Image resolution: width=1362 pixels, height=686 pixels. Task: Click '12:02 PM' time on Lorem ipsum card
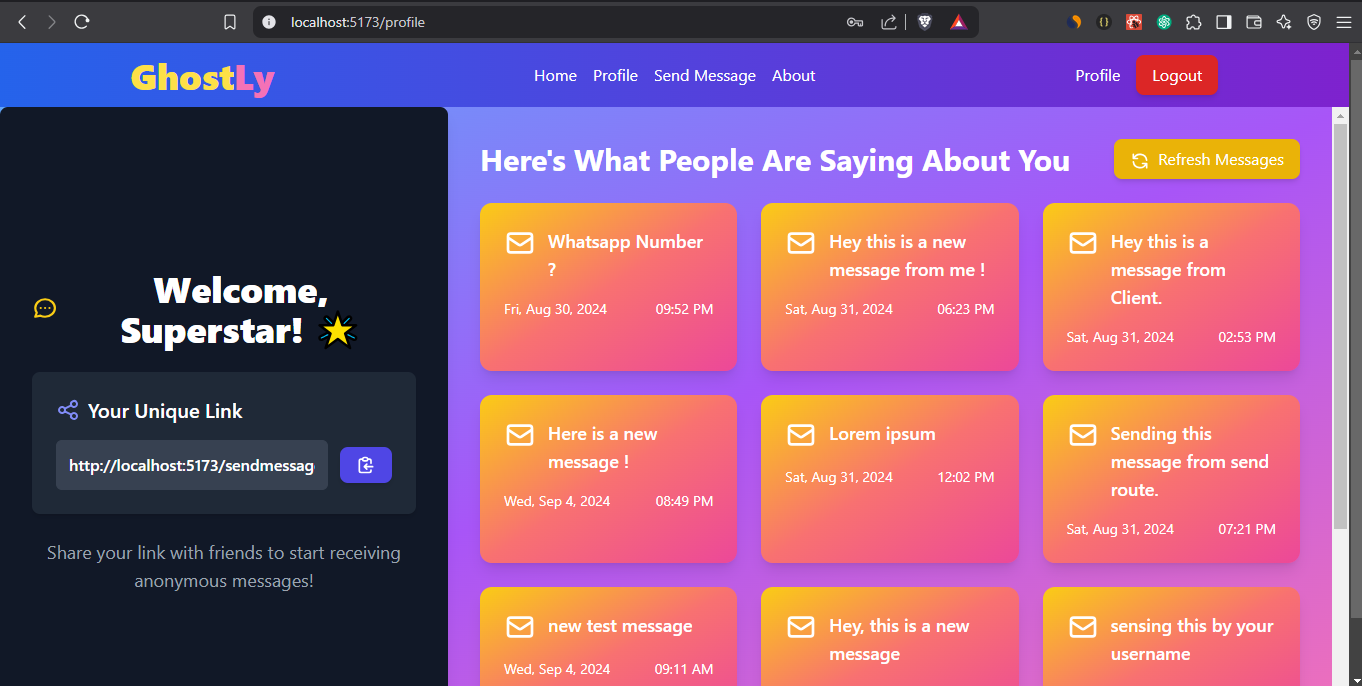point(966,478)
